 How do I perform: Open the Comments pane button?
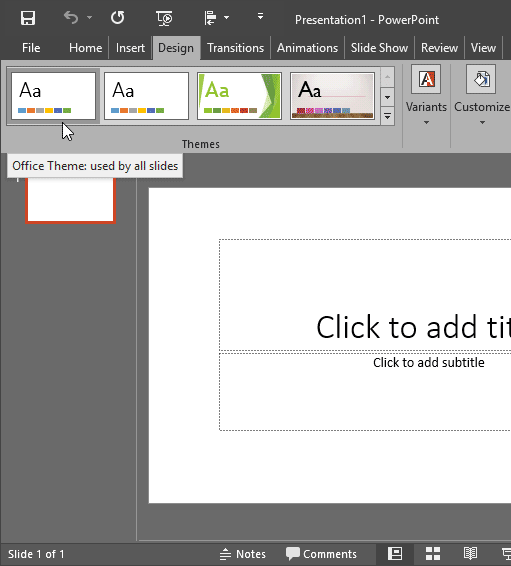pos(321,554)
